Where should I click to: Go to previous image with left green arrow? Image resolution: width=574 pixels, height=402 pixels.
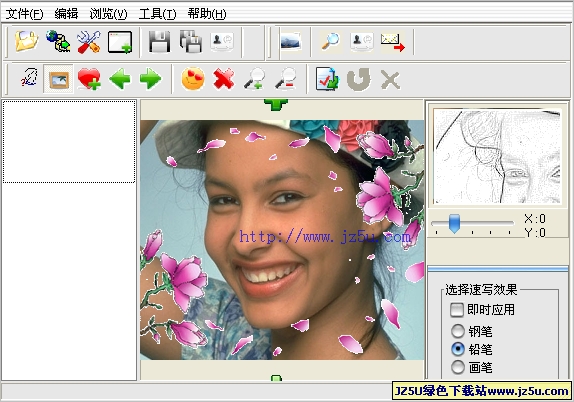(x=120, y=78)
